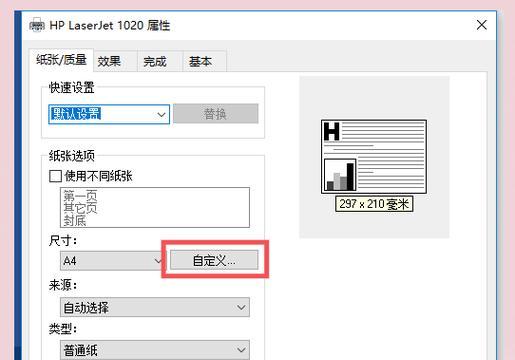Open the 效果 tab
Image resolution: width=515 pixels, height=360 pixels.
[x=115, y=61]
